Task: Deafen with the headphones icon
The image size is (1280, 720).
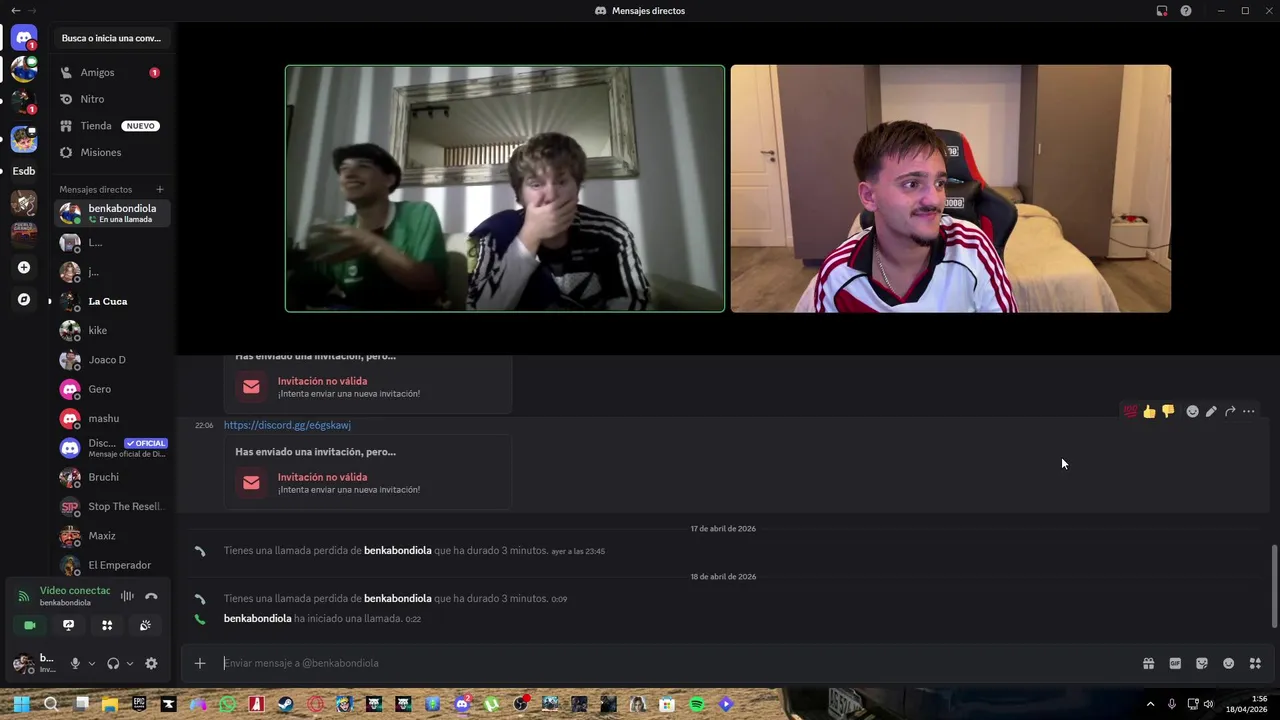Action: pyautogui.click(x=113, y=663)
